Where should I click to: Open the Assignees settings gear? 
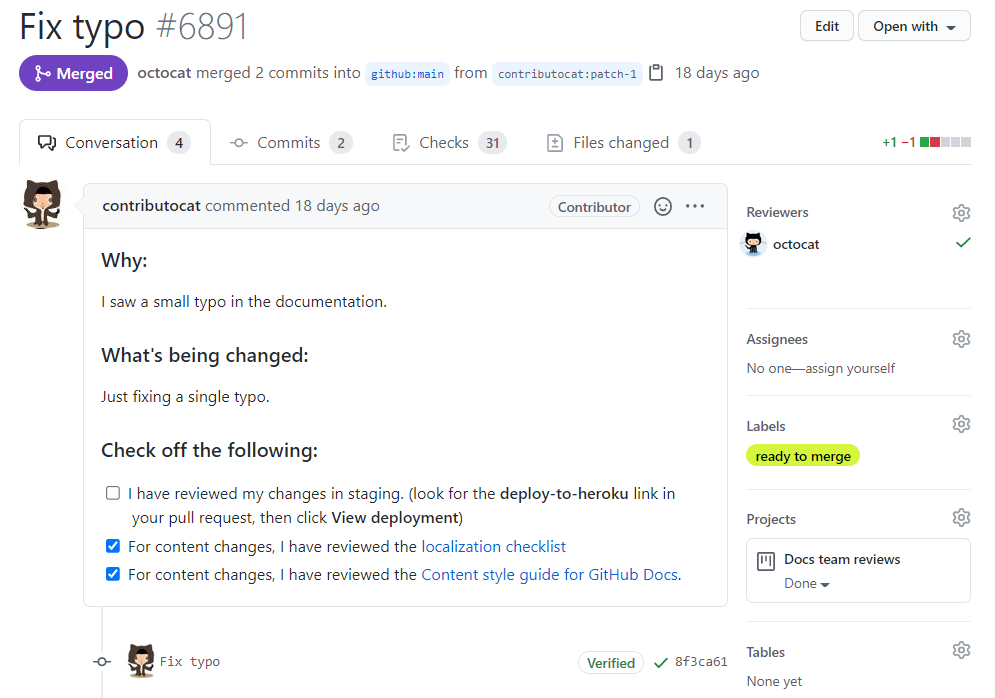pyautogui.click(x=961, y=338)
